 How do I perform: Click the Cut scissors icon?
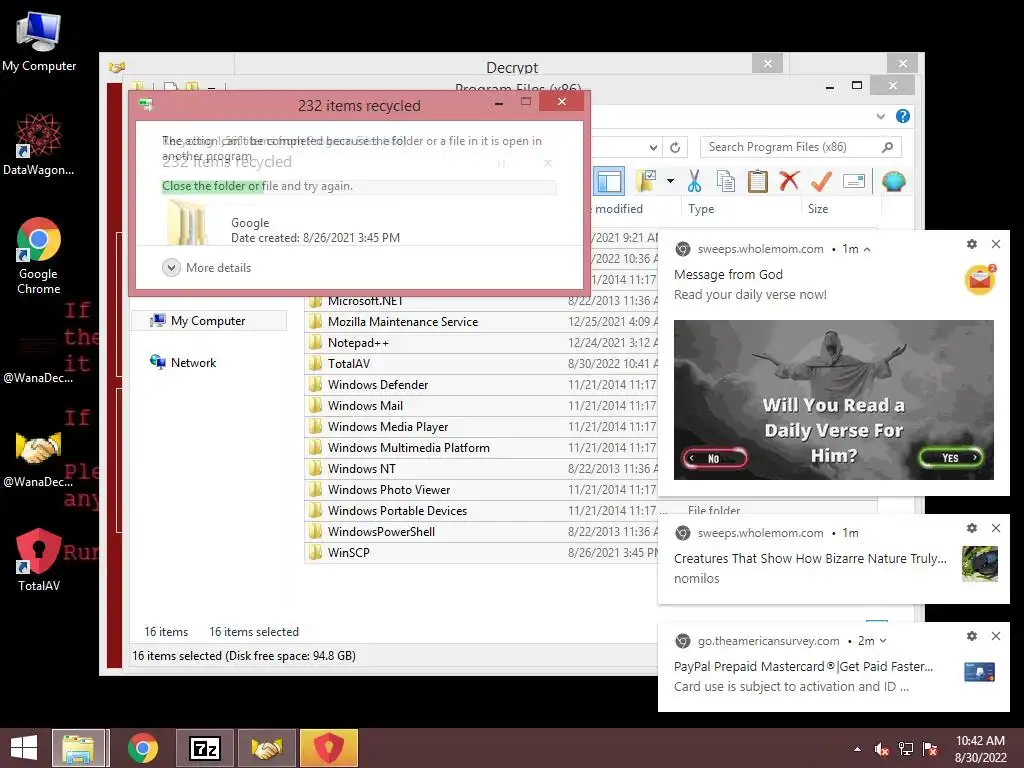[x=694, y=181]
